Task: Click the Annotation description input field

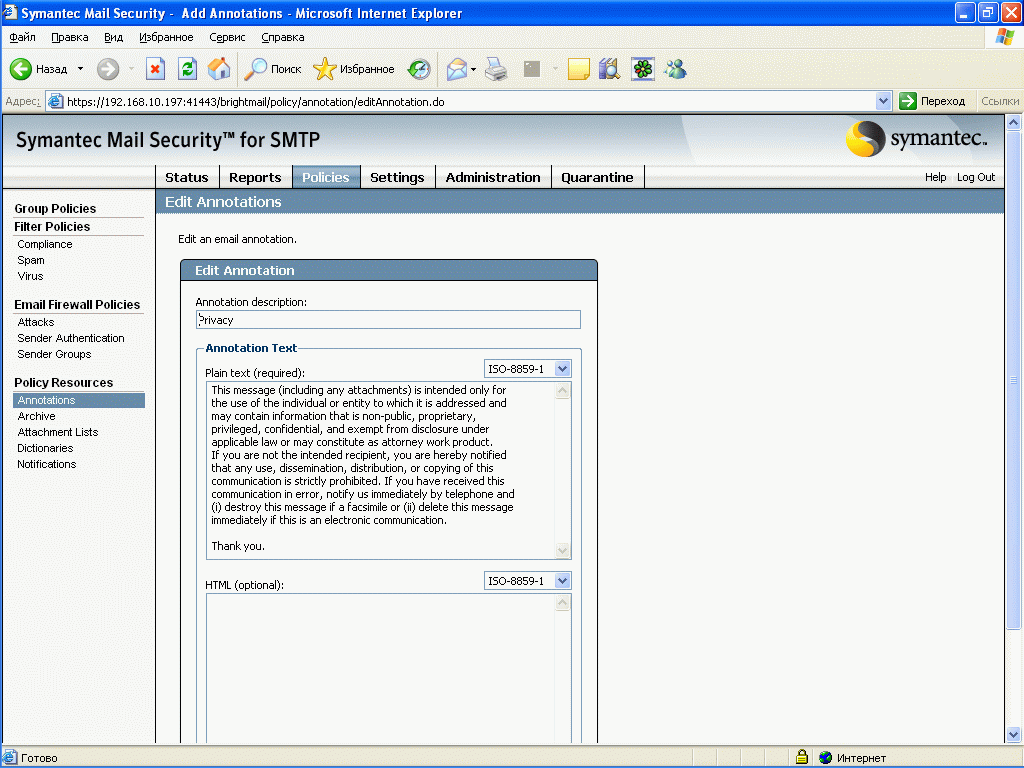Action: pos(388,319)
